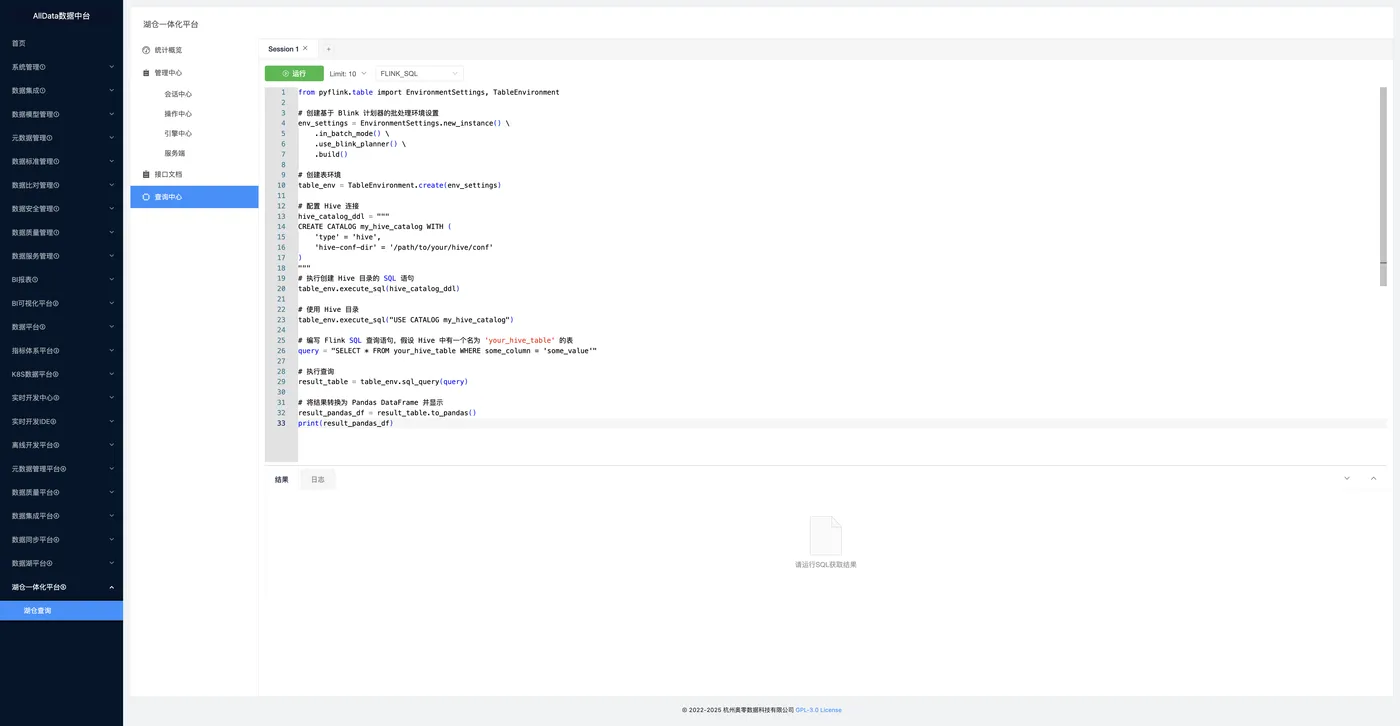Image resolution: width=1400 pixels, height=726 pixels.
Task: Click the 接口文档 clipboard icon
Action: (x=146, y=174)
